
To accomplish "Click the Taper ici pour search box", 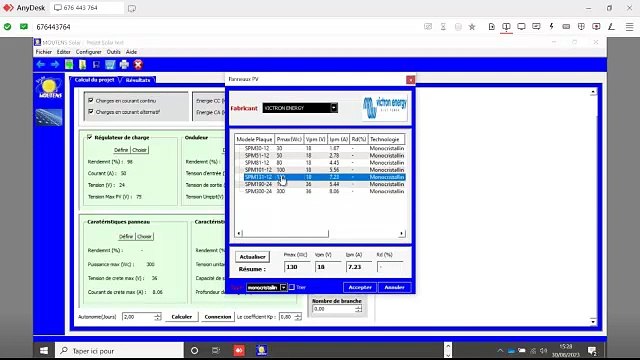I will (120, 351).
